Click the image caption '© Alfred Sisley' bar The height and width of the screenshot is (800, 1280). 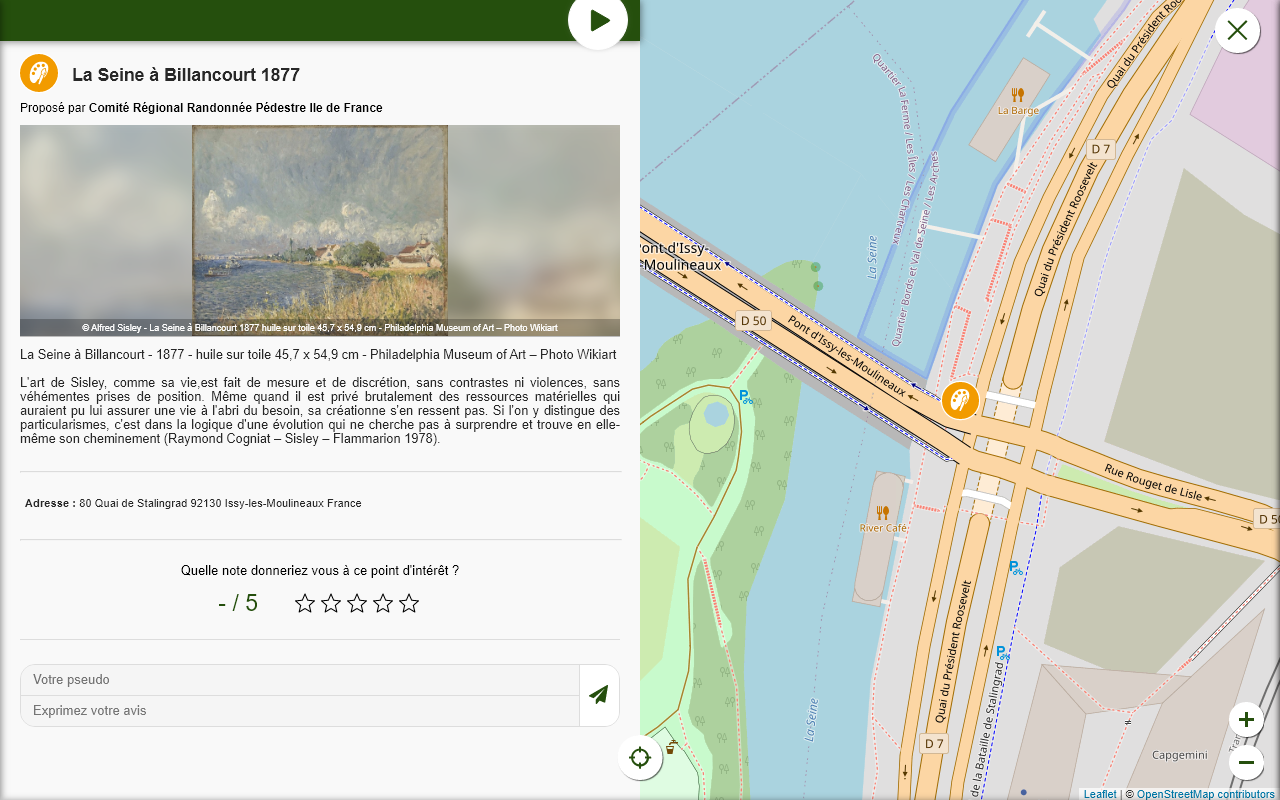coord(320,328)
